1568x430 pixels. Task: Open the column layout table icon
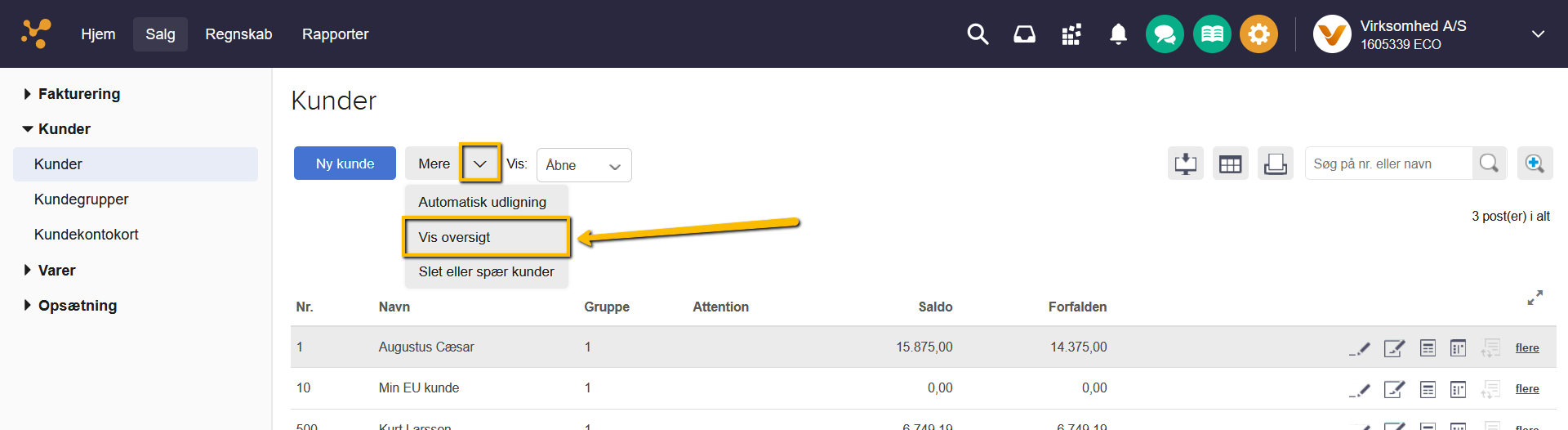[x=1230, y=163]
